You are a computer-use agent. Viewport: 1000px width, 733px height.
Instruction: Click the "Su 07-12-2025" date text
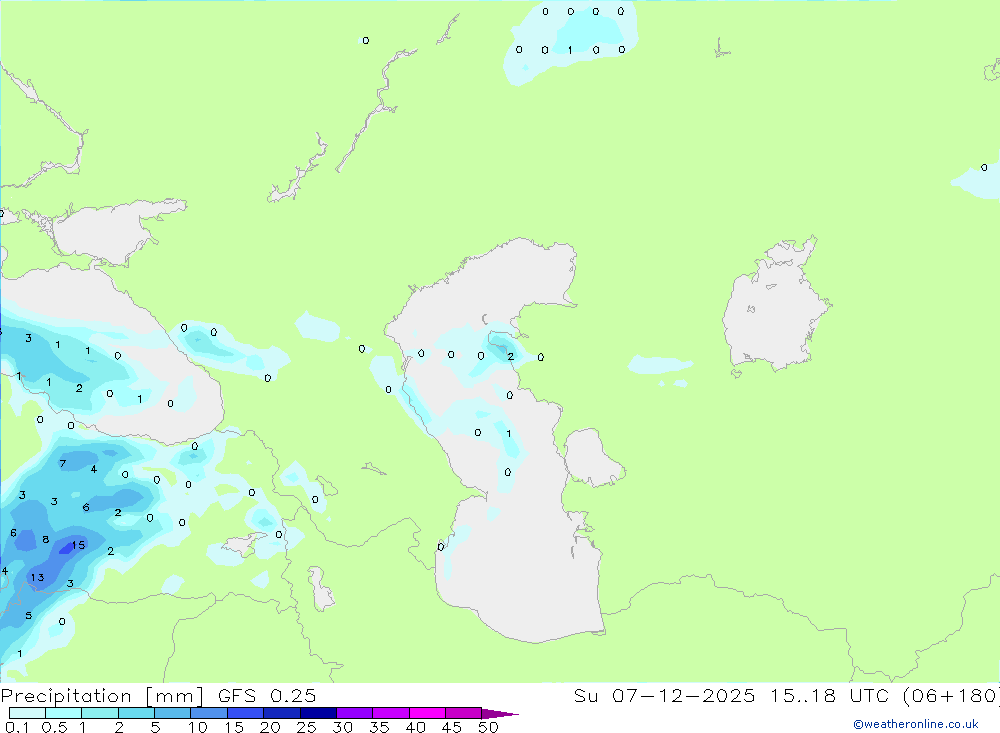tap(665, 695)
